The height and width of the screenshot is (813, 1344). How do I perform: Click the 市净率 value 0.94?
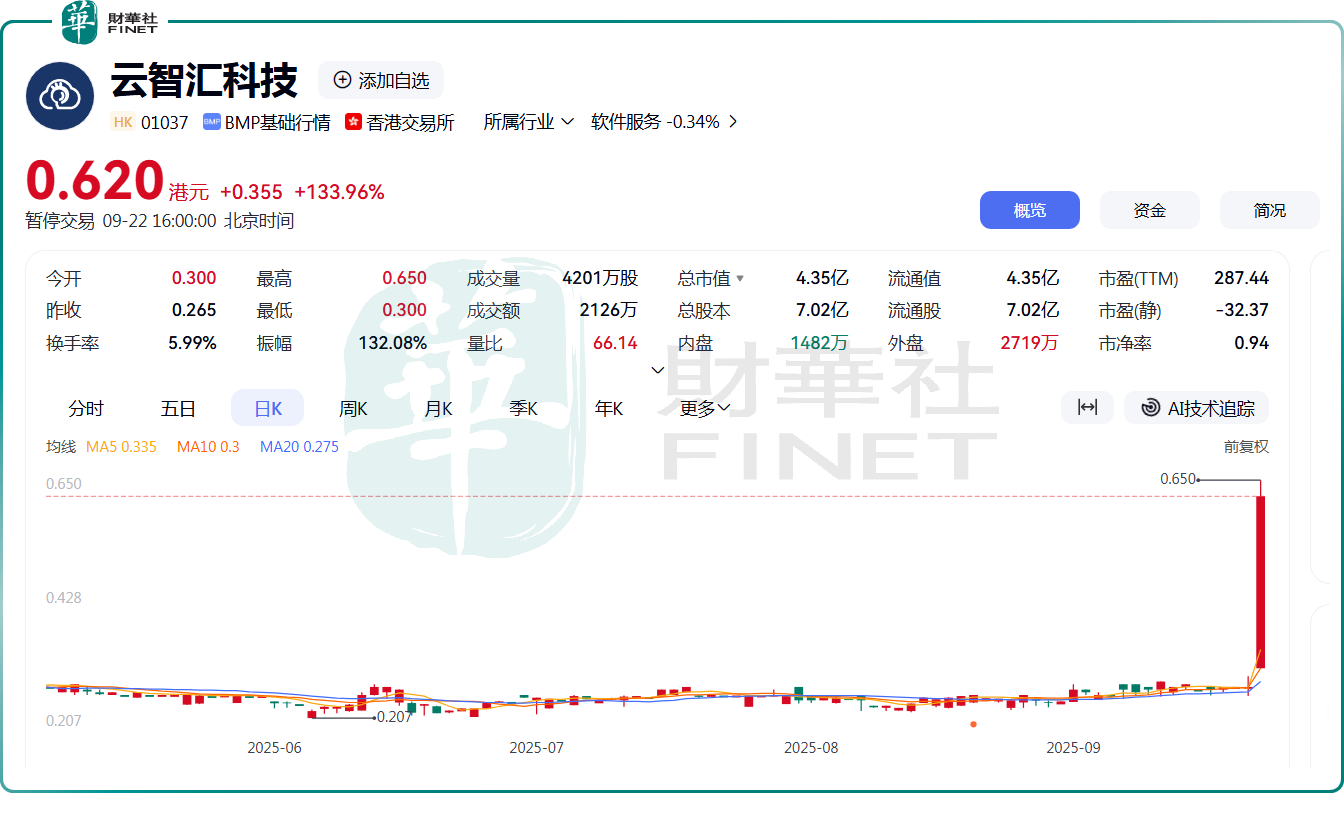(x=1251, y=343)
